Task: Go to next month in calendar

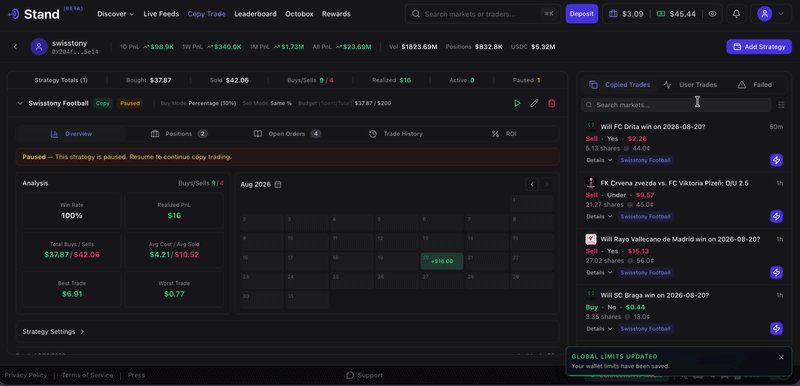Action: (546, 184)
